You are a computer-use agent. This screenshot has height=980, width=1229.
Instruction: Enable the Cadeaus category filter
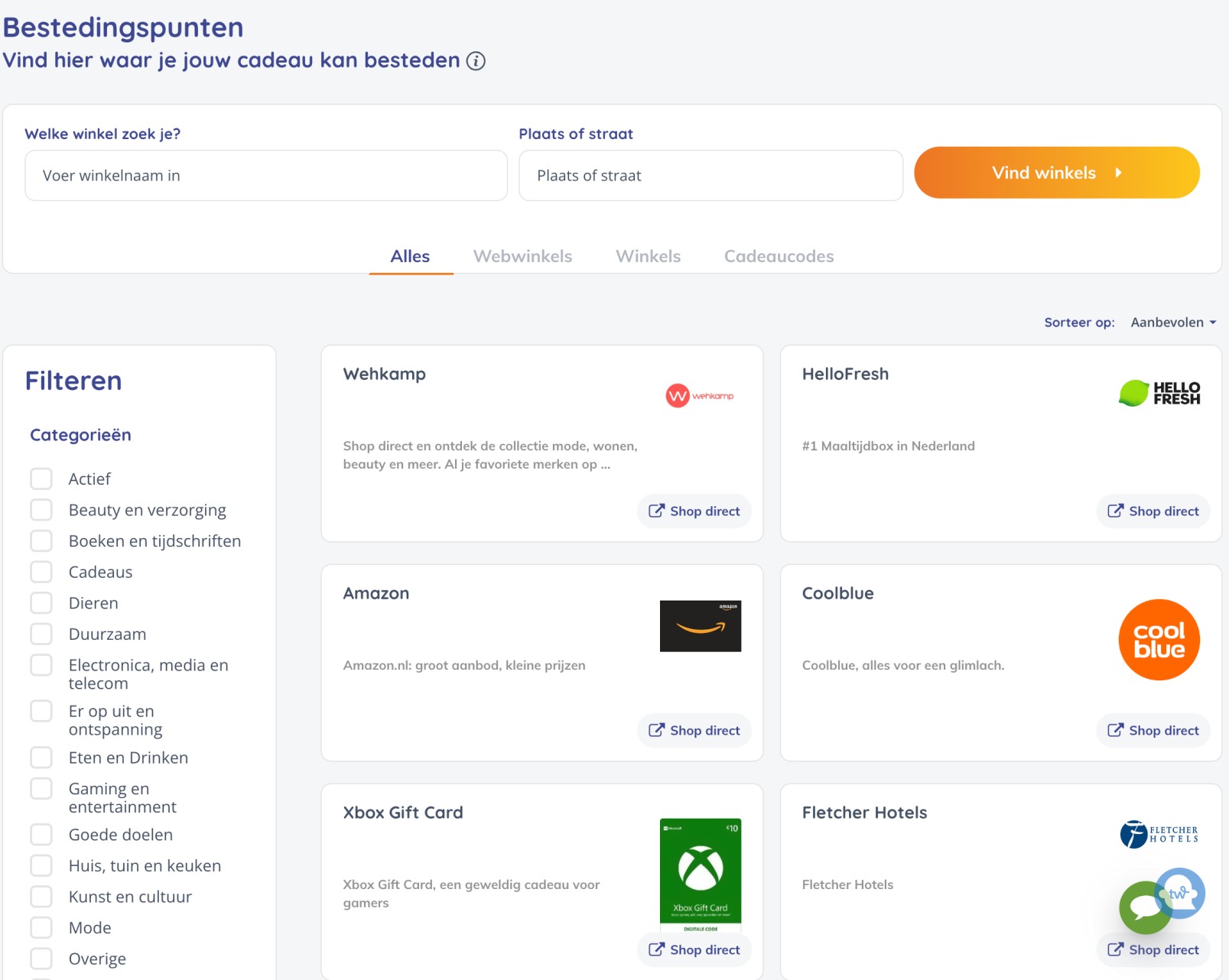pos(41,572)
